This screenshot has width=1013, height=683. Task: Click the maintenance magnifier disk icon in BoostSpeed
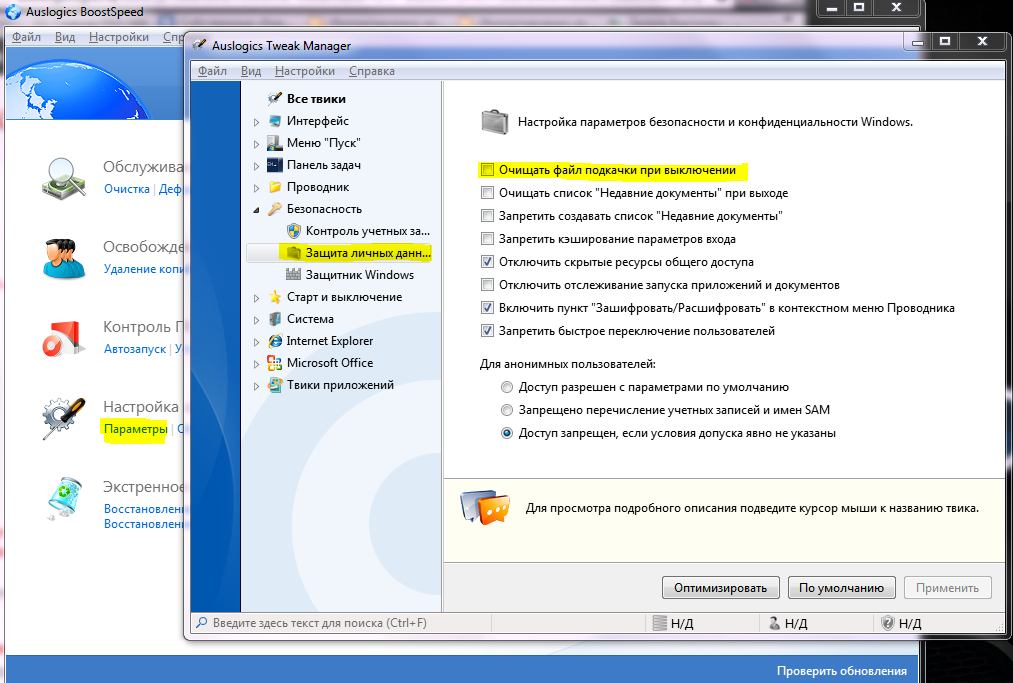point(64,178)
